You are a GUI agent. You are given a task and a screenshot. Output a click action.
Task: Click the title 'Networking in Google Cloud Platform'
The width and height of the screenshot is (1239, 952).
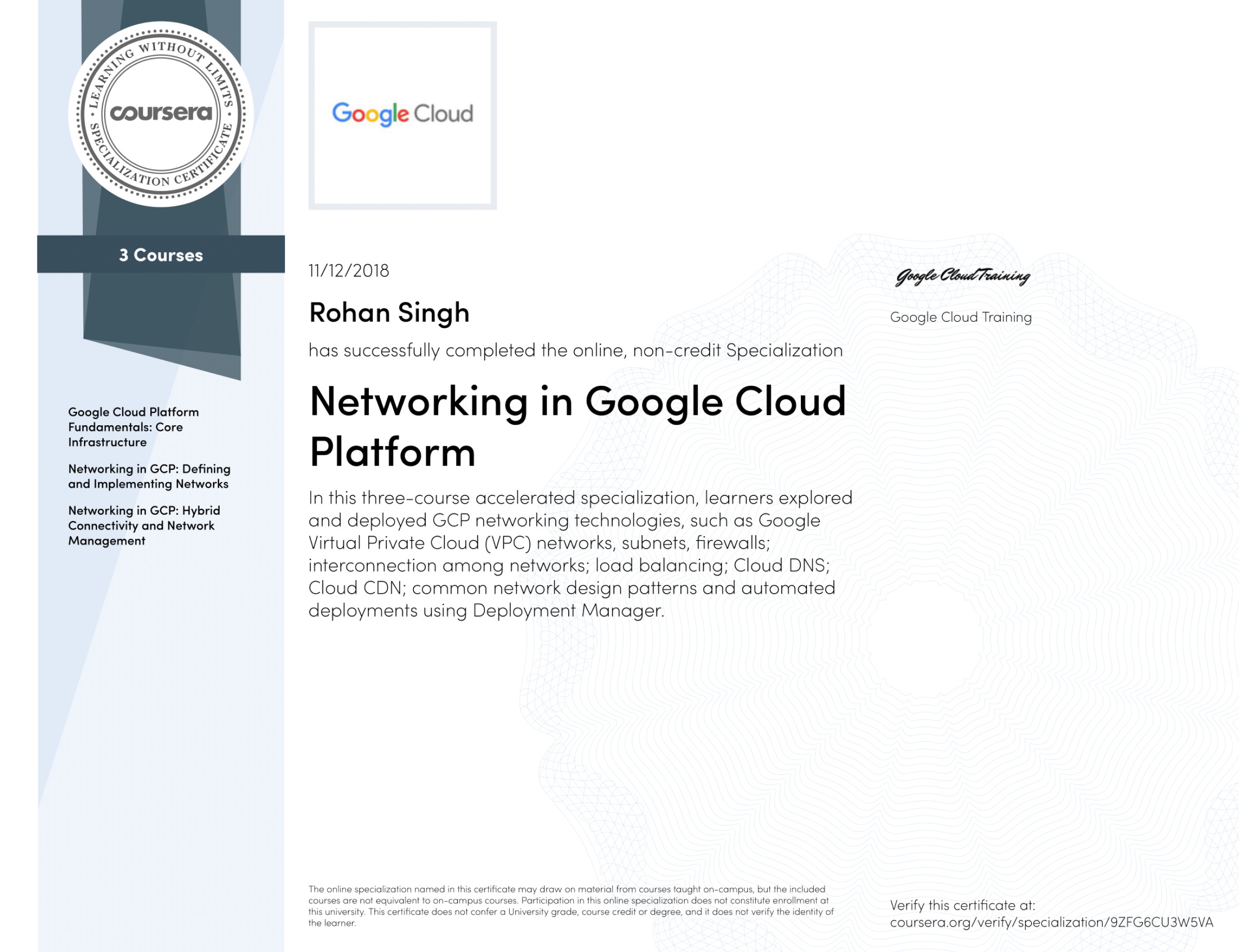[578, 426]
